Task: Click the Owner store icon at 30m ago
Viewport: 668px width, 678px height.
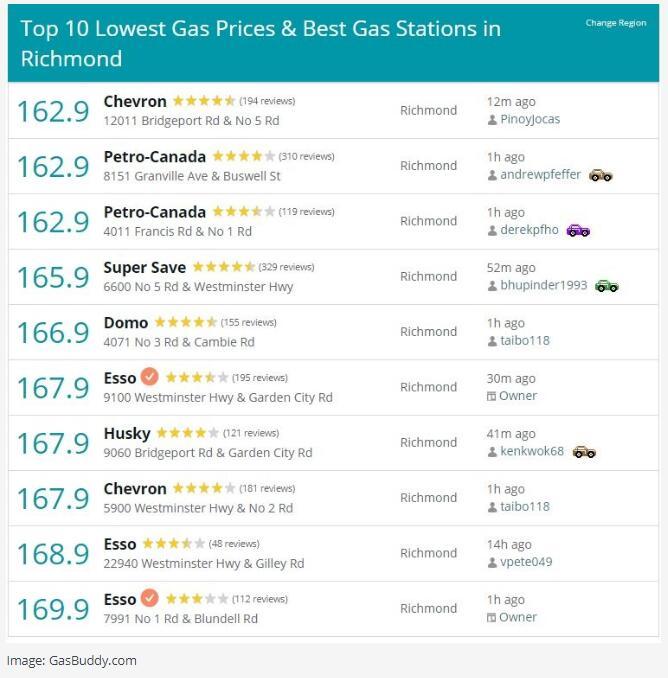Action: 491,396
